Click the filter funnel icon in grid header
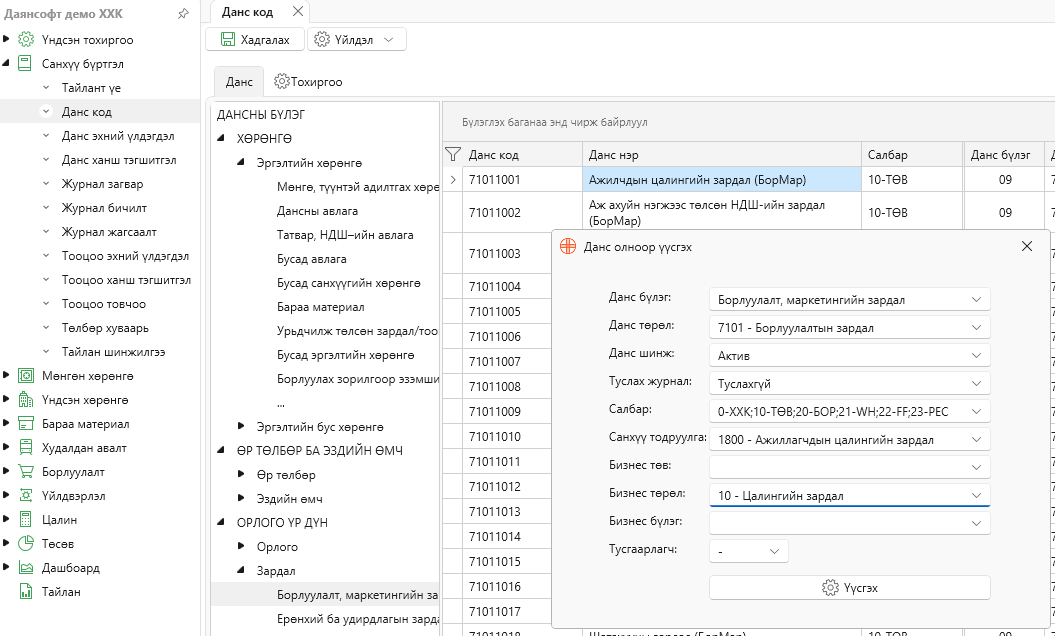This screenshot has height=636, width=1055. click(453, 155)
